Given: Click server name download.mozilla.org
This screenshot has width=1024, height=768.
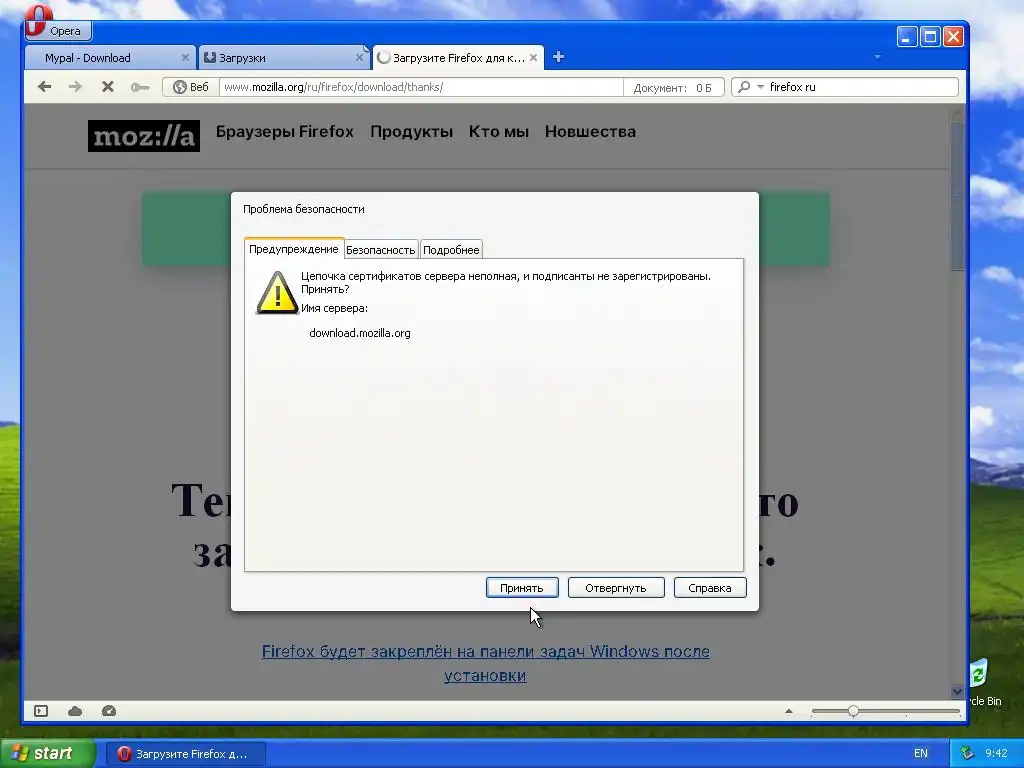Looking at the screenshot, I should [360, 333].
